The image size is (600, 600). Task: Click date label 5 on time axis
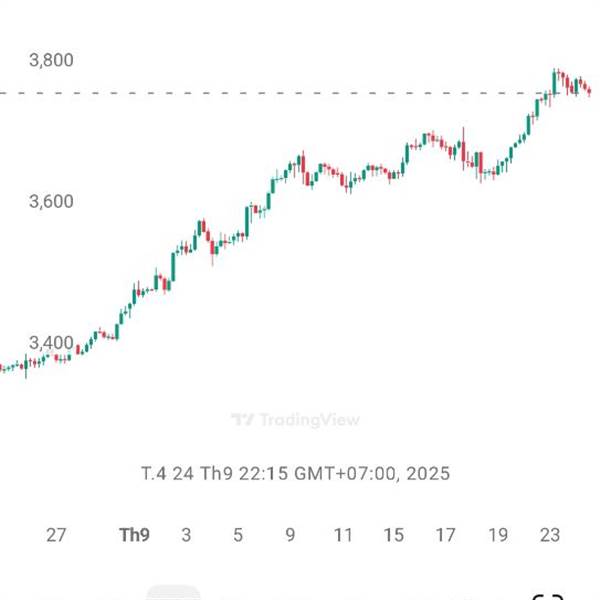[x=238, y=535]
